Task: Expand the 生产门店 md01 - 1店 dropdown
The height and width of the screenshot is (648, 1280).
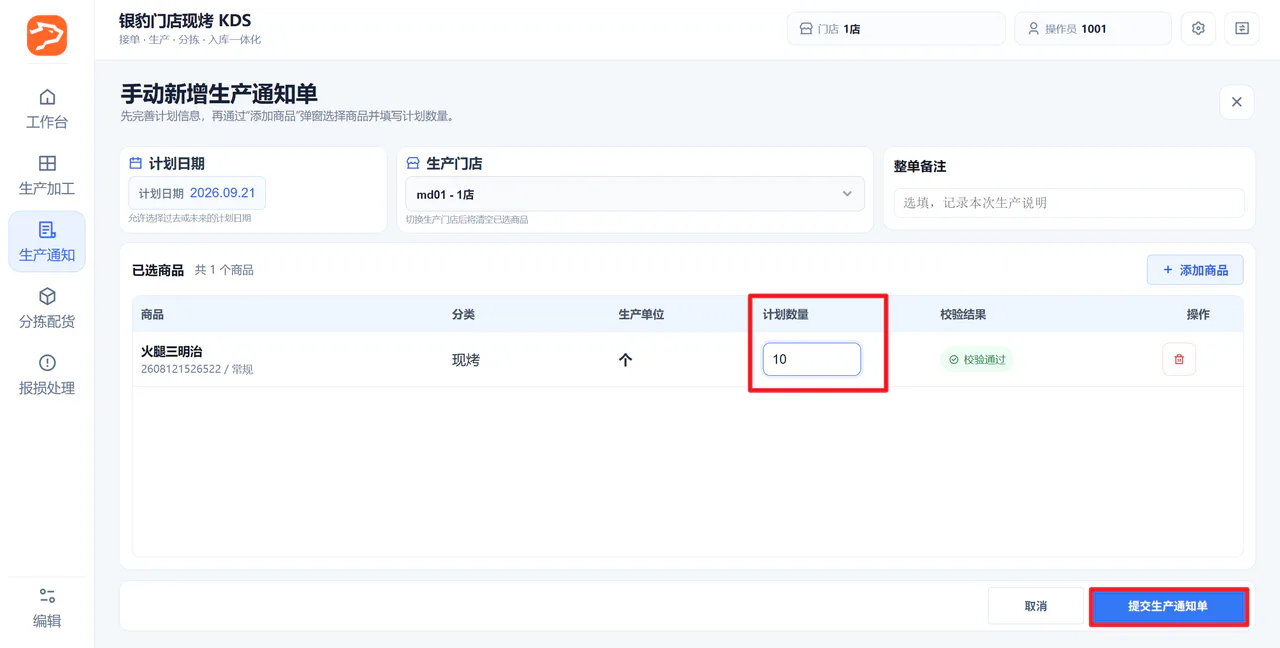Action: tap(634, 194)
